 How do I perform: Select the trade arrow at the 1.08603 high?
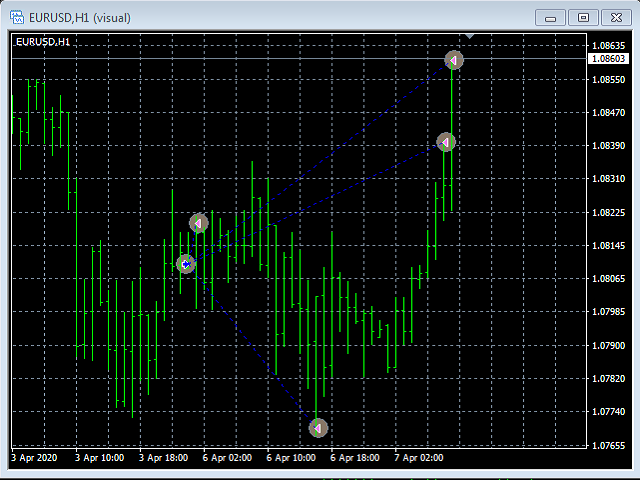click(453, 60)
